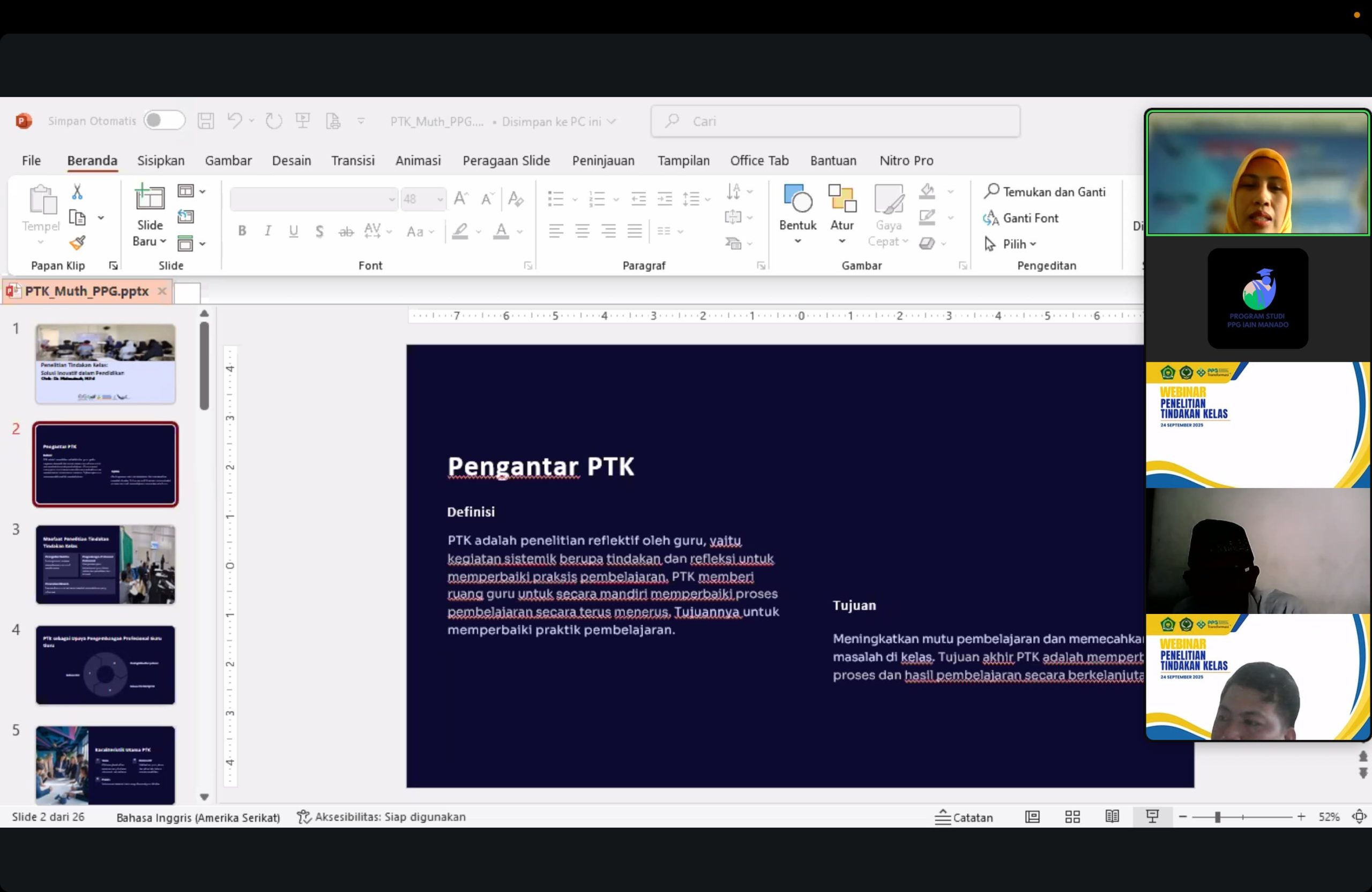Toggle bold formatting
This screenshot has width=1372, height=892.
pyautogui.click(x=242, y=231)
